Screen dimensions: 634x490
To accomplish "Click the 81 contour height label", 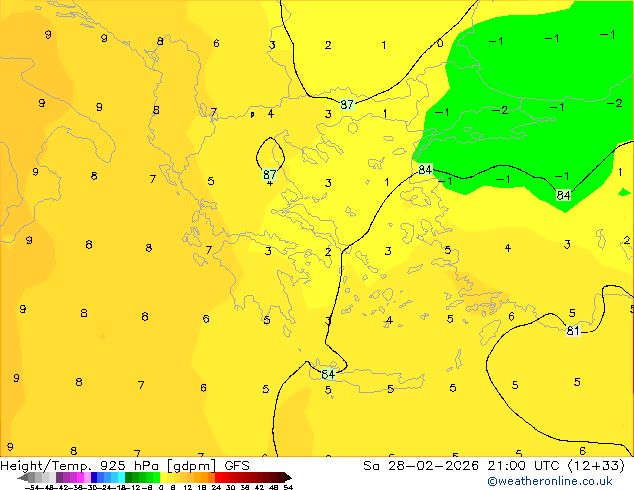I will tap(573, 331).
